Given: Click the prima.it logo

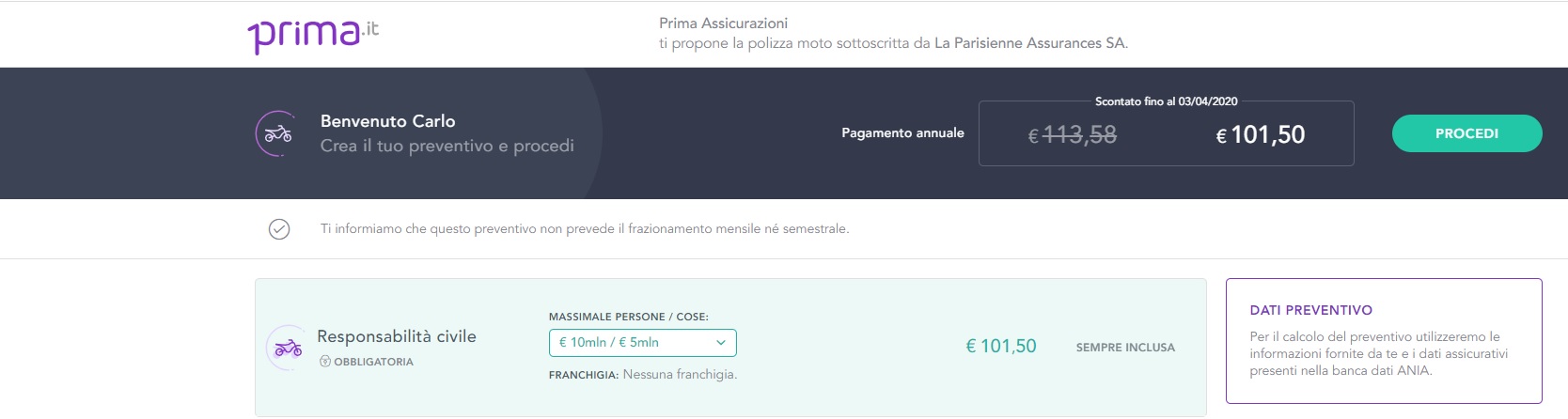Looking at the screenshot, I should tap(313, 34).
